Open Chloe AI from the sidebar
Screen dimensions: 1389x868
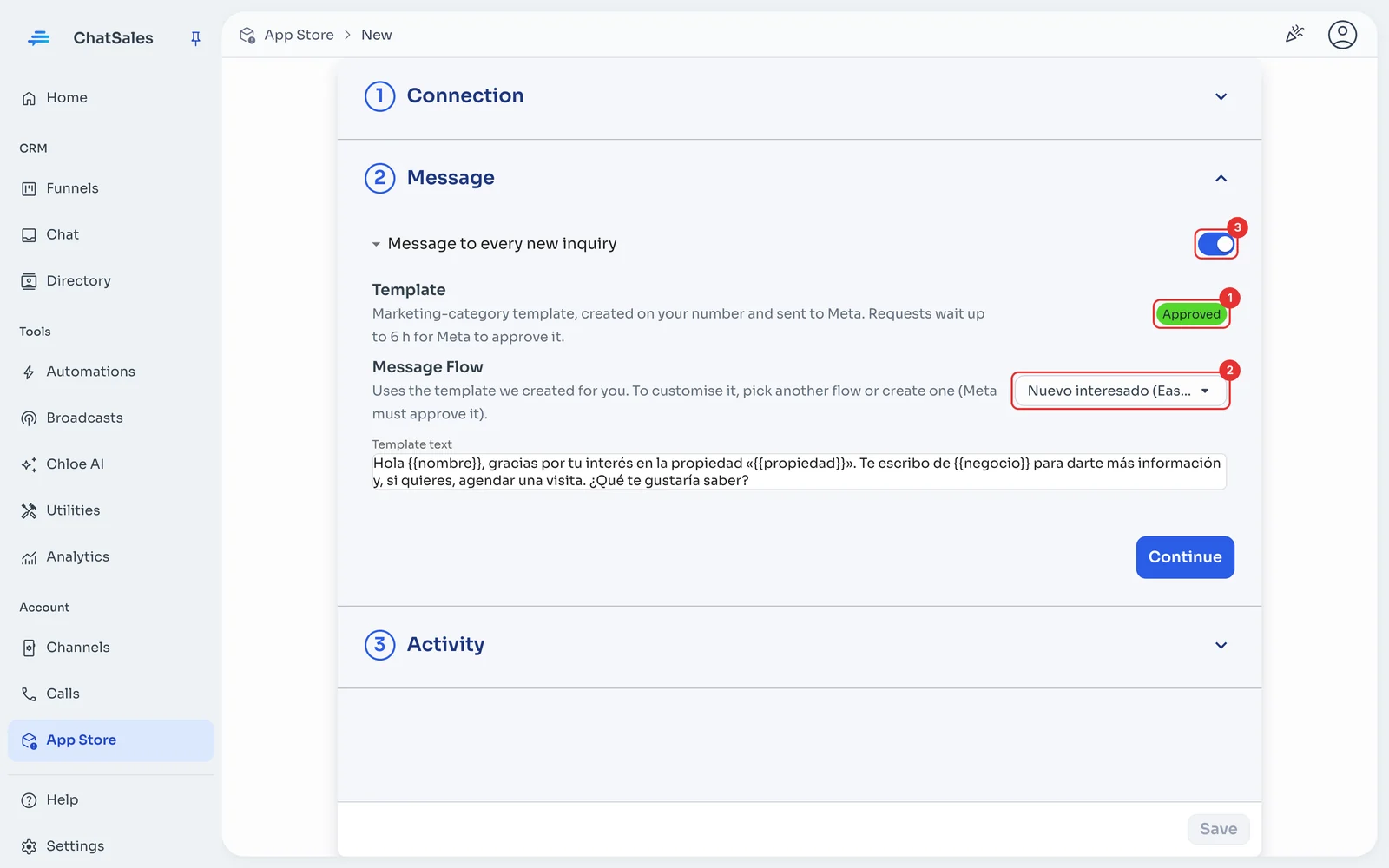[110, 464]
